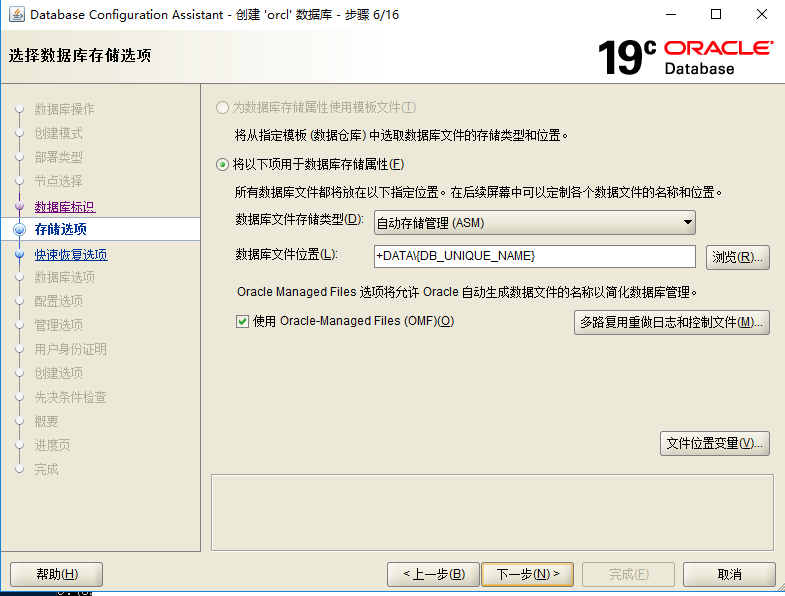
Task: Click the 文件位置变量(V)... button
Action: pyautogui.click(x=715, y=443)
